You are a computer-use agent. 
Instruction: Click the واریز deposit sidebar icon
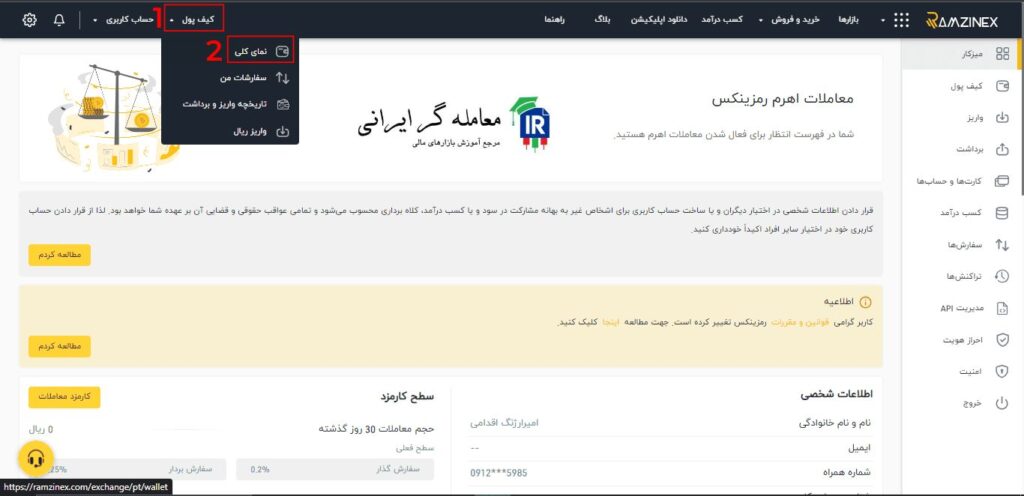(1002, 118)
